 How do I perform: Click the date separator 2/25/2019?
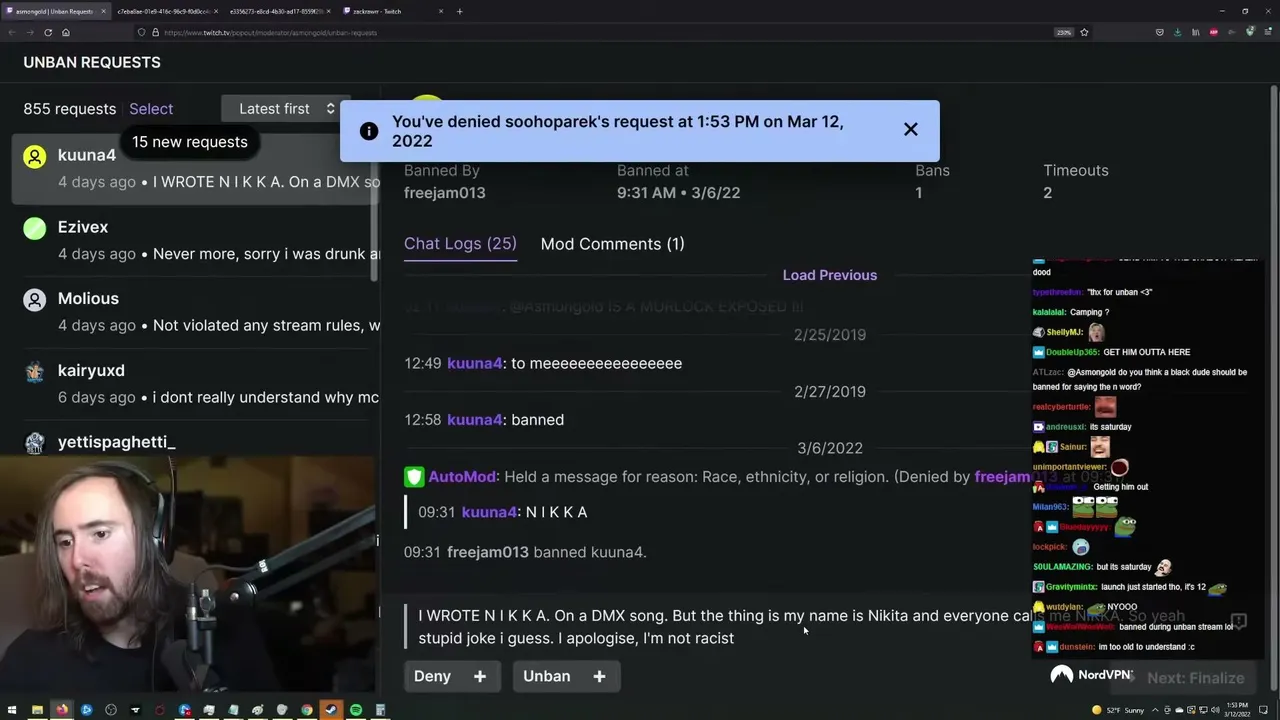(x=830, y=335)
